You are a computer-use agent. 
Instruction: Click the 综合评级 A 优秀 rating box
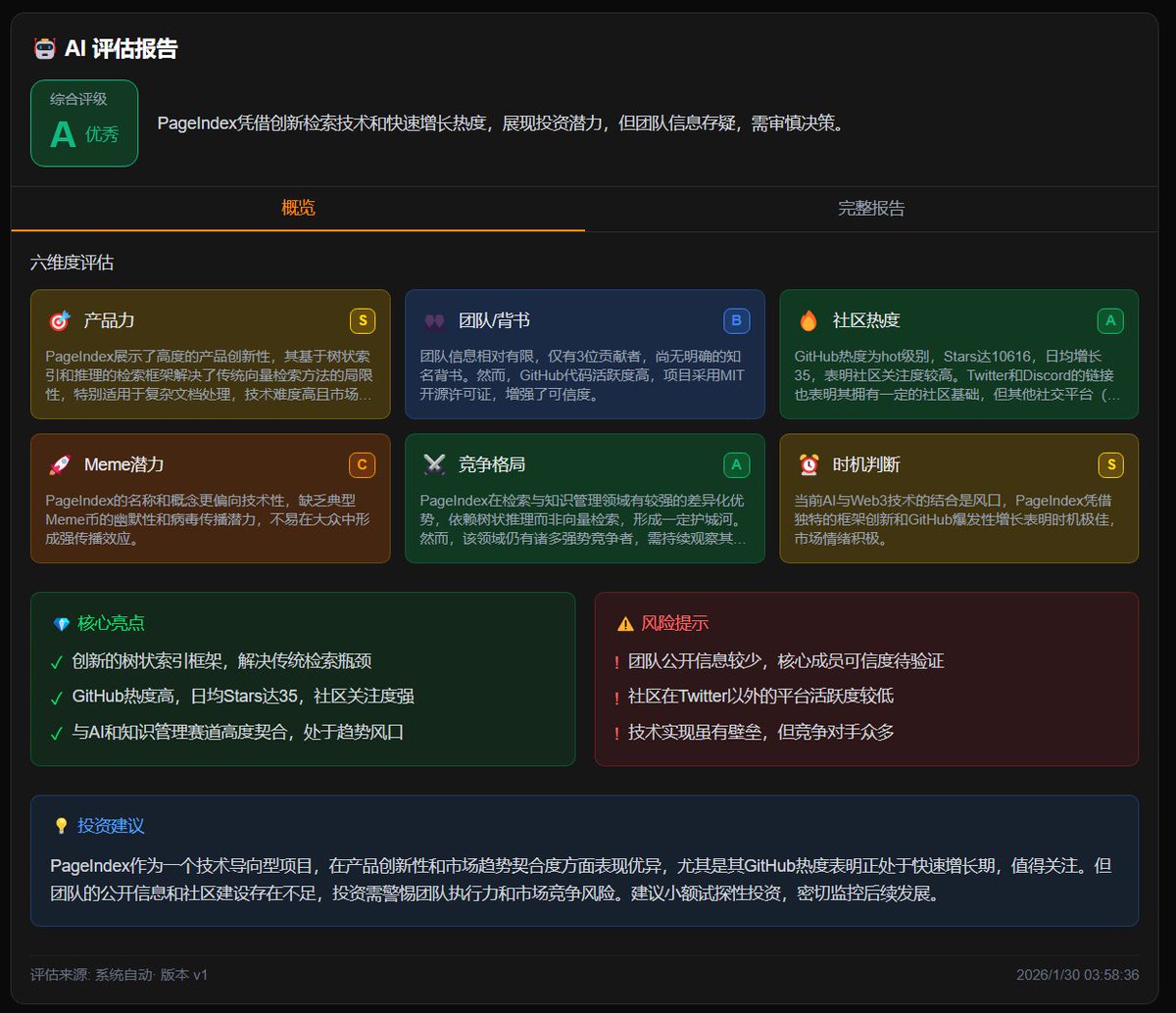pos(84,123)
